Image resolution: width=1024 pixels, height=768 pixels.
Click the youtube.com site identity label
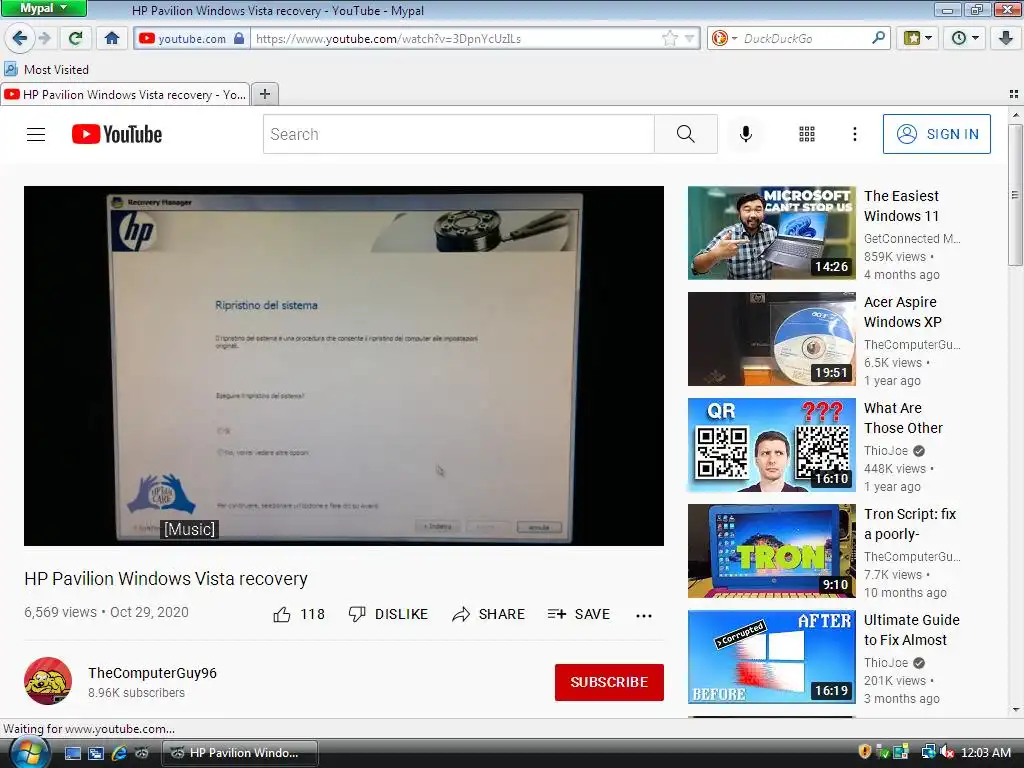[192, 39]
